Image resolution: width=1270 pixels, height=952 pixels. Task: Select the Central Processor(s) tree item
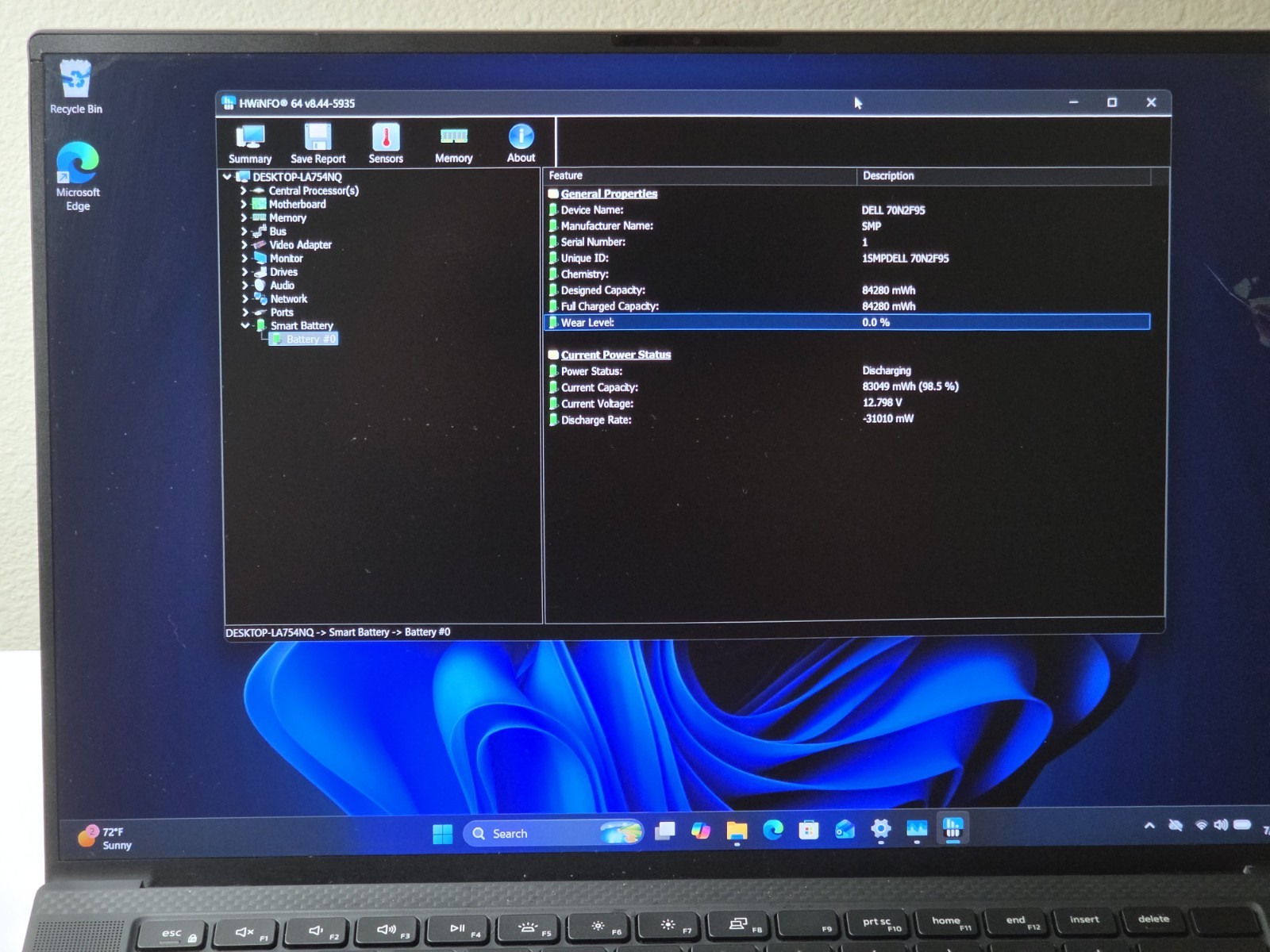point(314,190)
